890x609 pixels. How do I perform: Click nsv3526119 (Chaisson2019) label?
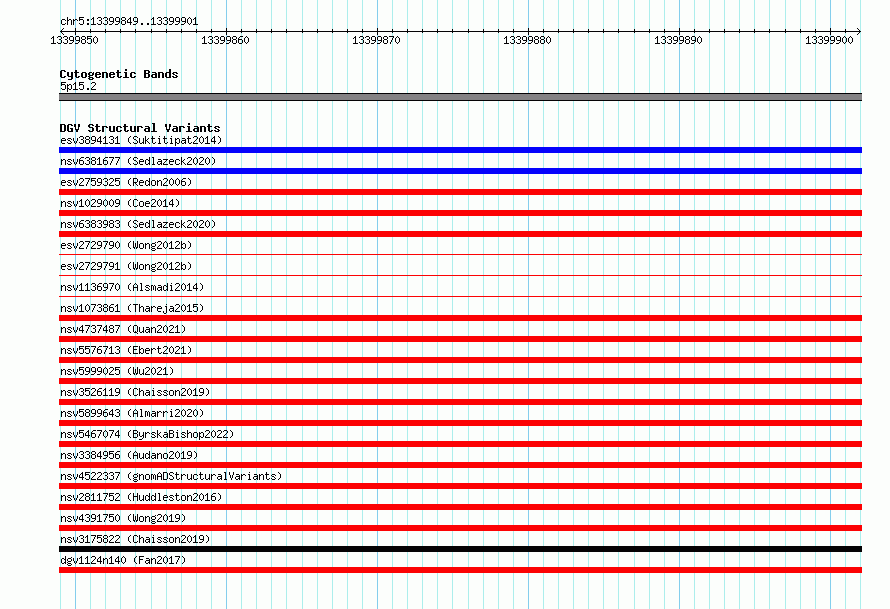(135, 392)
